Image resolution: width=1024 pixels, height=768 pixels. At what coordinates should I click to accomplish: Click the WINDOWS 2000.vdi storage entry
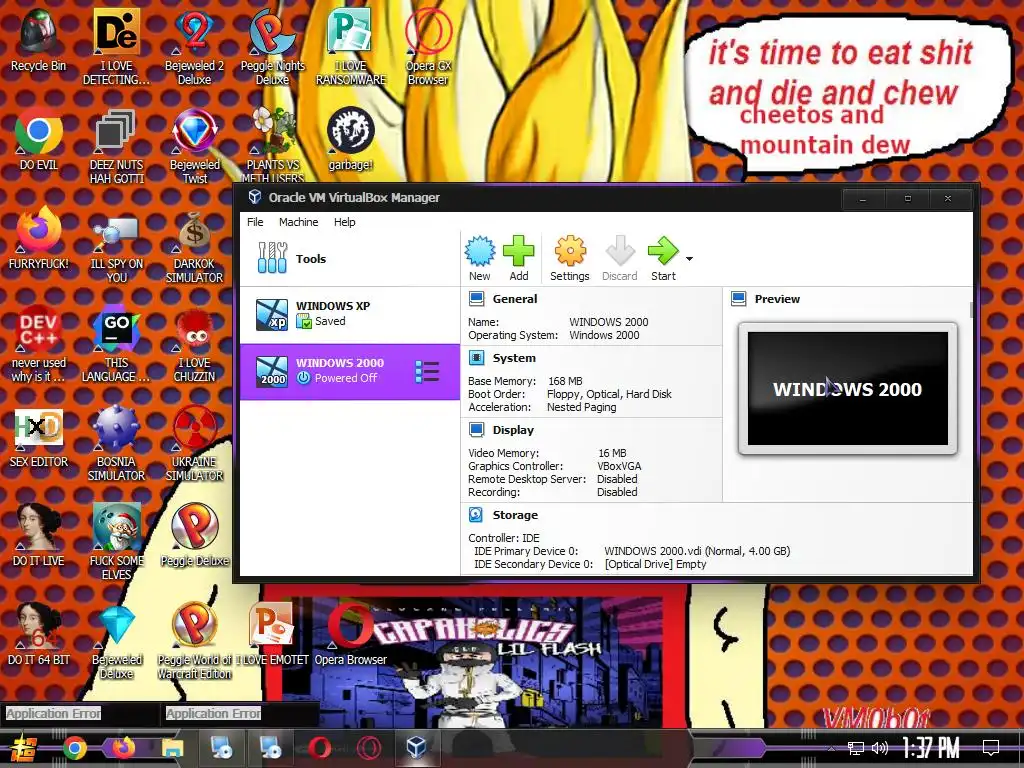coord(697,551)
